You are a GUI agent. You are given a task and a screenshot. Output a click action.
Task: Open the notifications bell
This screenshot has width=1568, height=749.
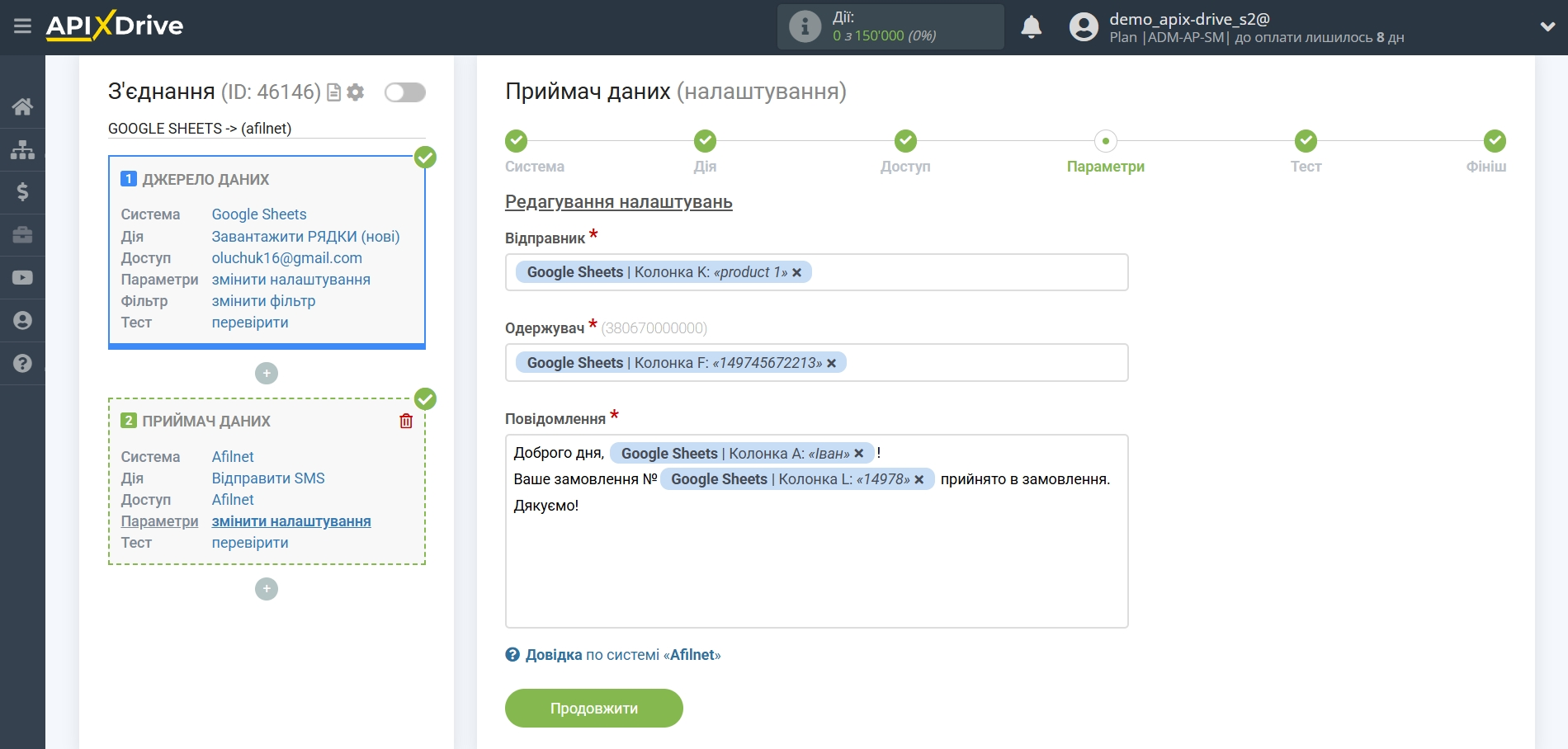pyautogui.click(x=1031, y=27)
